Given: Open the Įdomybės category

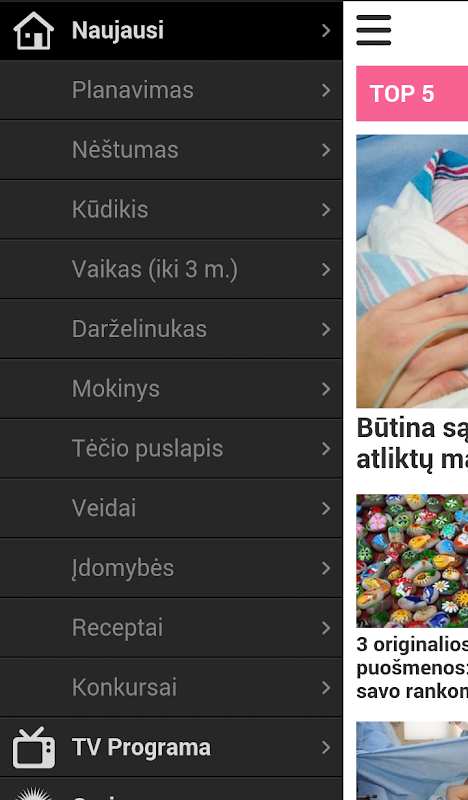Looking at the screenshot, I should [x=171, y=568].
